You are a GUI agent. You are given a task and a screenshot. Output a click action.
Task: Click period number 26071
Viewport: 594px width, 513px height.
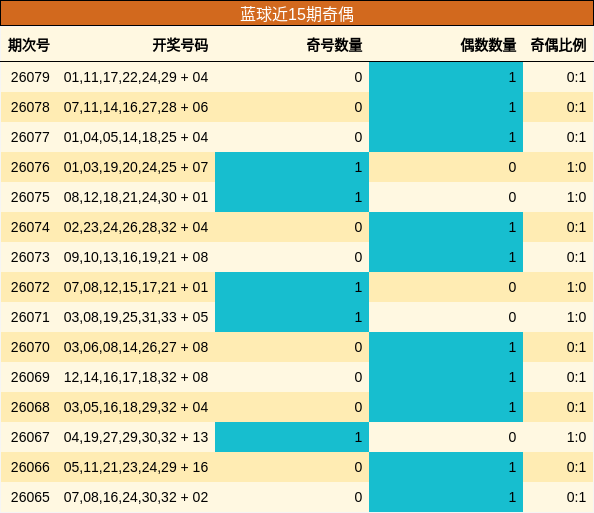[x=30, y=317]
